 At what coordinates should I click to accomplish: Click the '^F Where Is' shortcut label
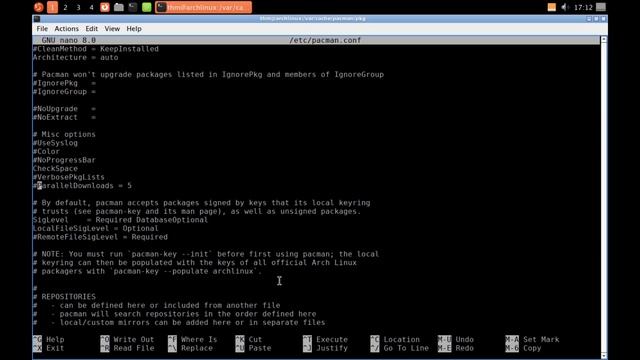193,340
